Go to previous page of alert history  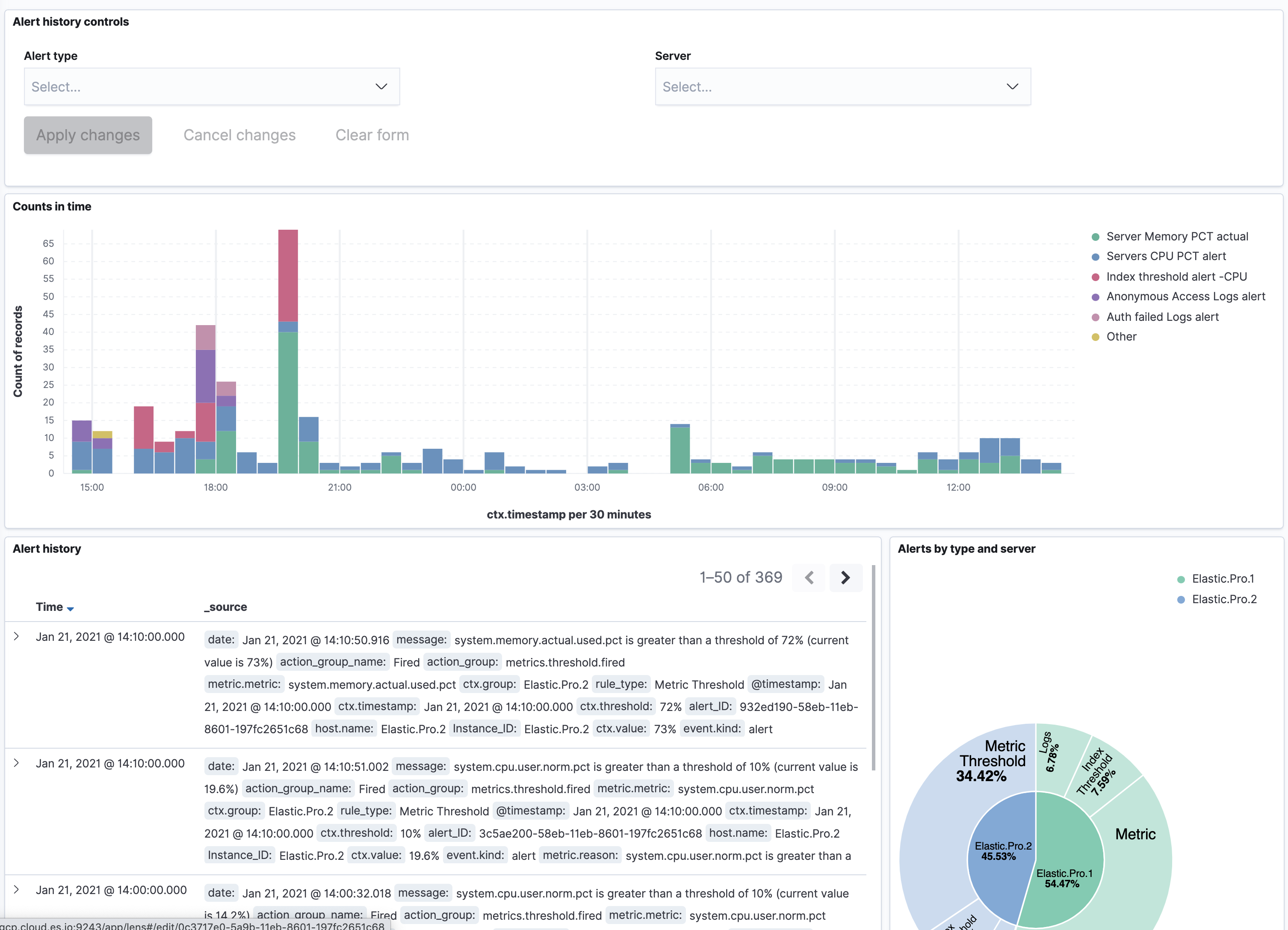tap(809, 578)
